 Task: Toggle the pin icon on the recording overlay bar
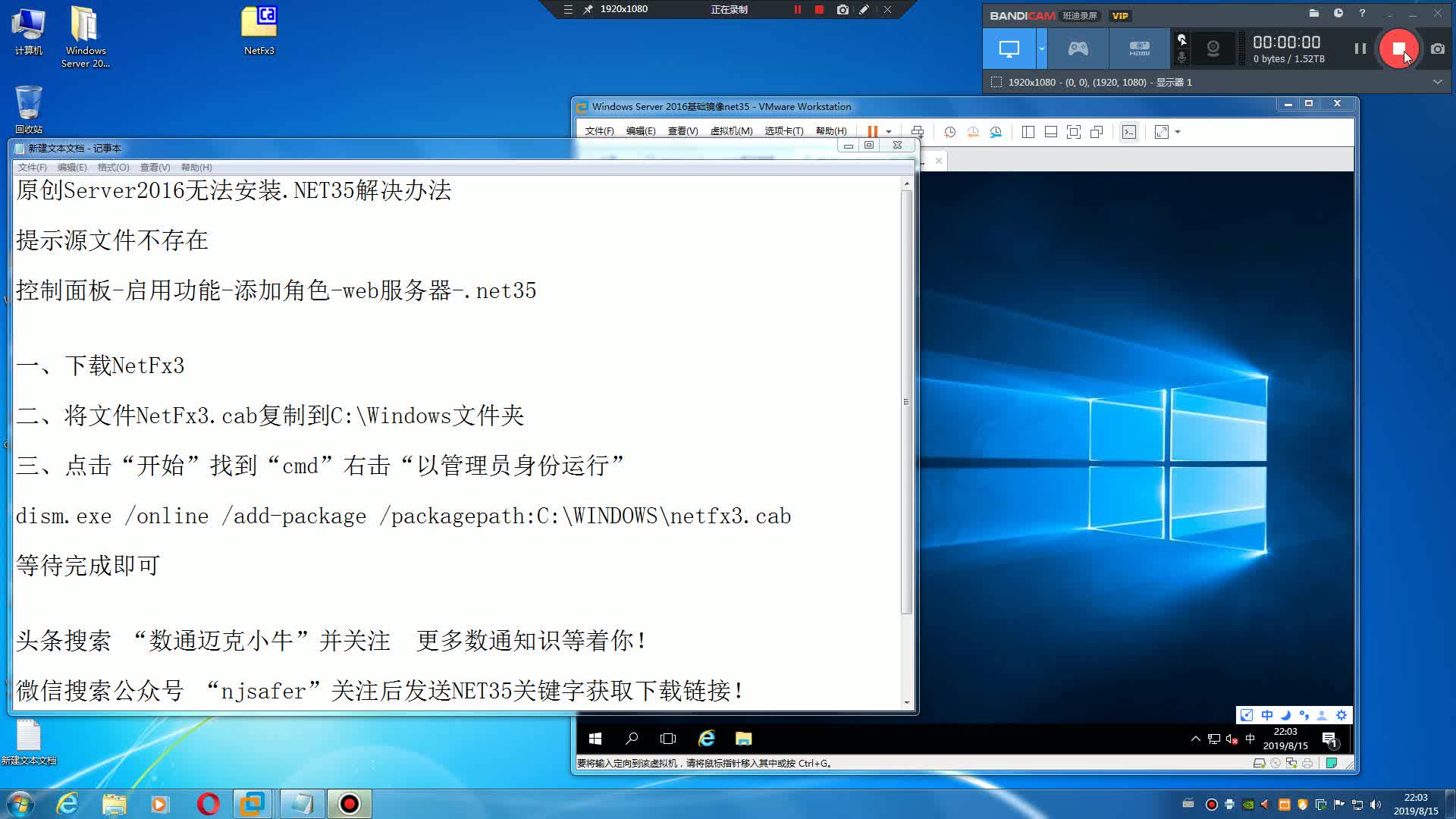pos(588,10)
